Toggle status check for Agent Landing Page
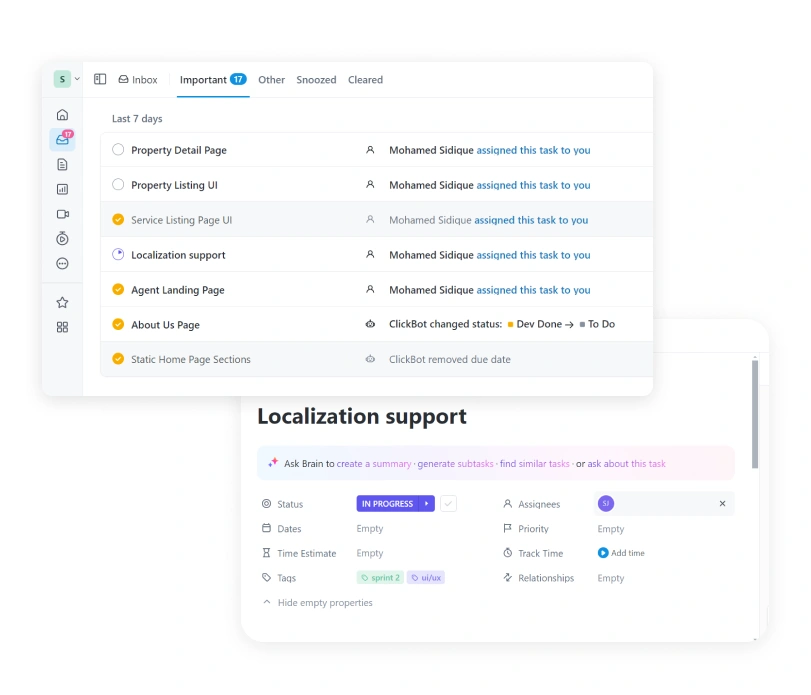 coord(118,289)
